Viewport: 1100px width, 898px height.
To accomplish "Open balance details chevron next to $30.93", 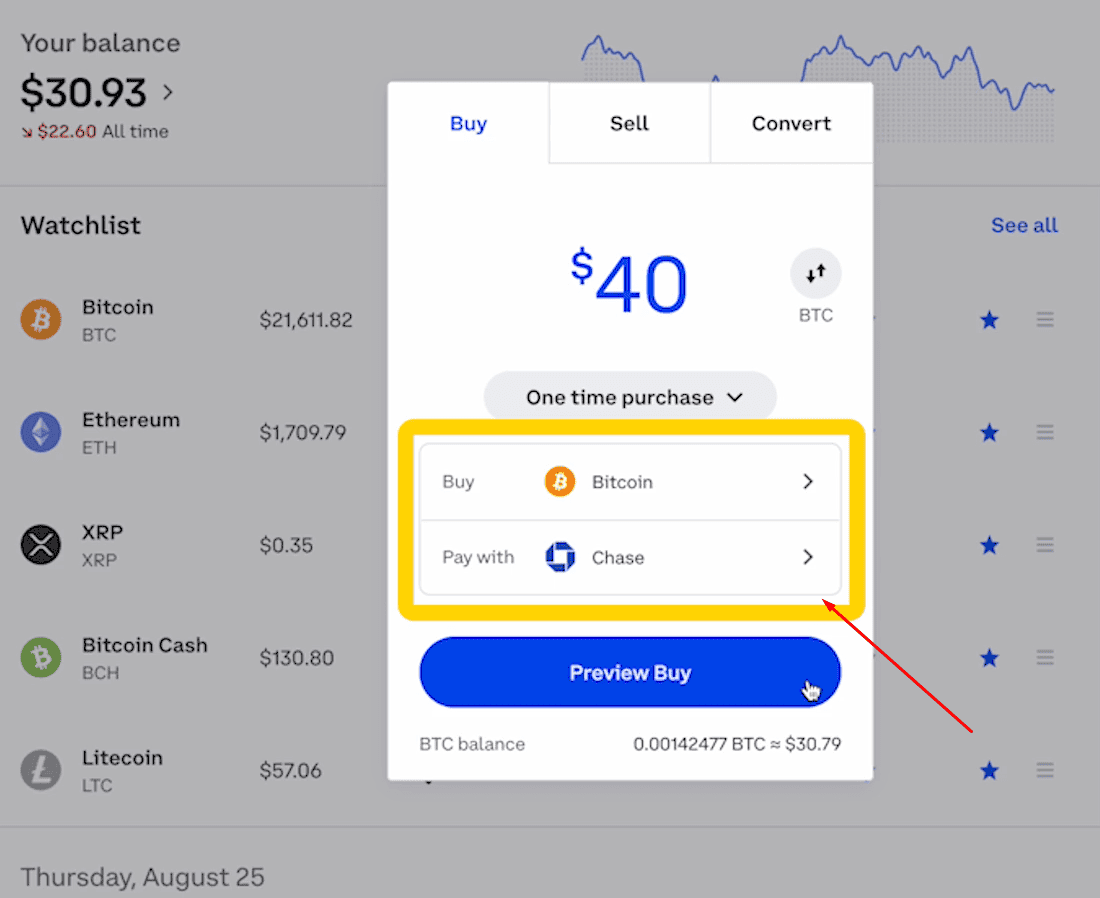I will 168,93.
